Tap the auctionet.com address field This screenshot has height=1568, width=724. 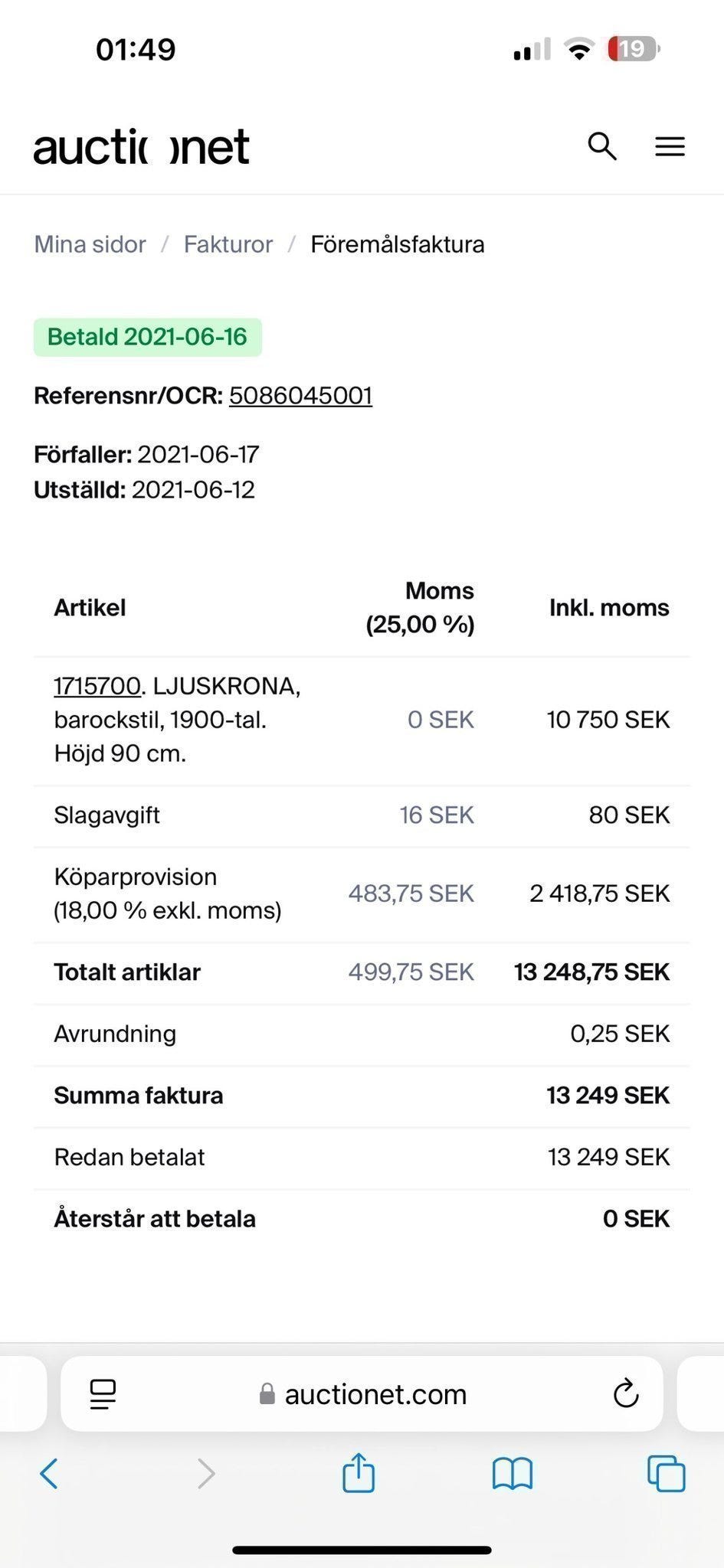tap(375, 1394)
